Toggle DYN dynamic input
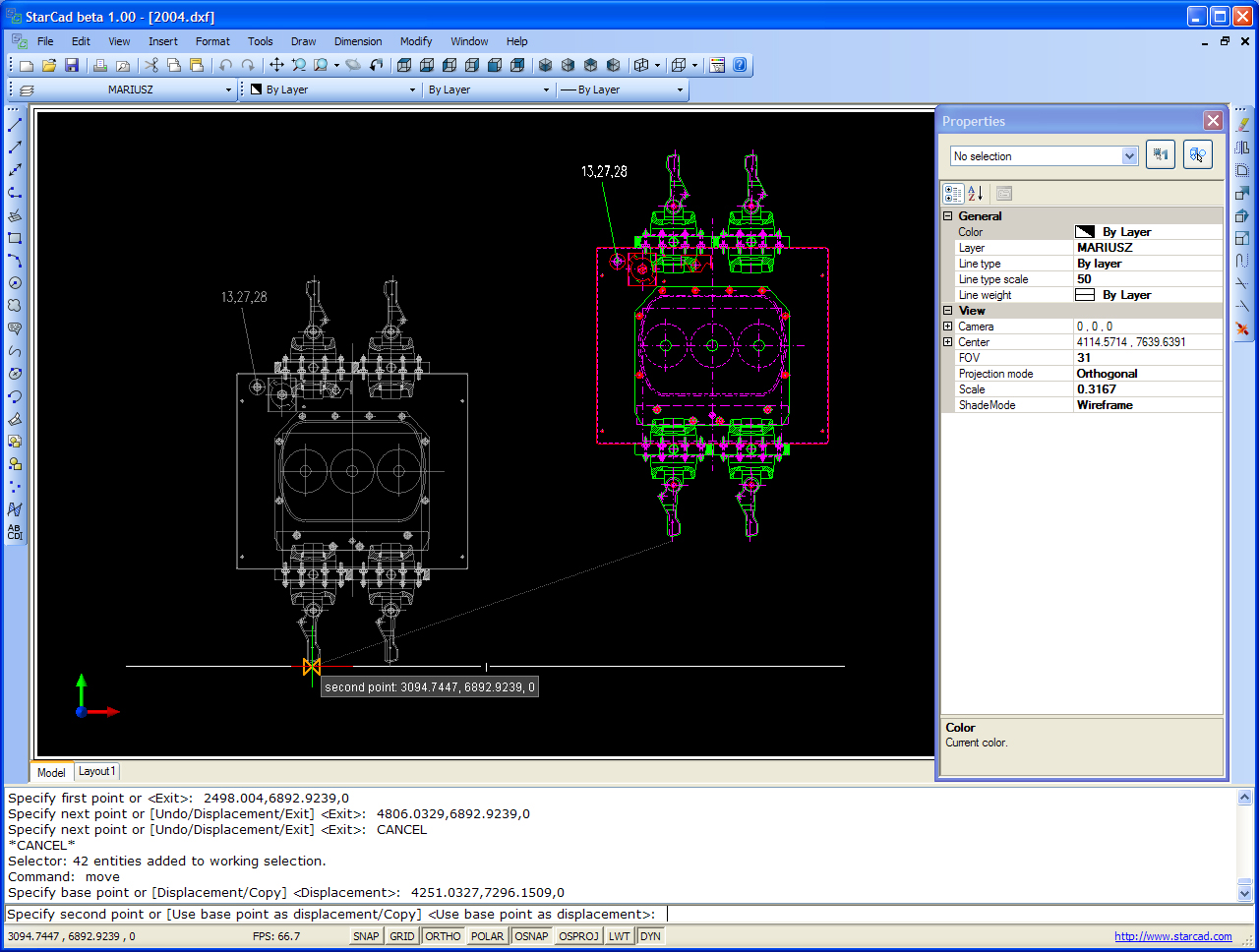 click(x=650, y=936)
